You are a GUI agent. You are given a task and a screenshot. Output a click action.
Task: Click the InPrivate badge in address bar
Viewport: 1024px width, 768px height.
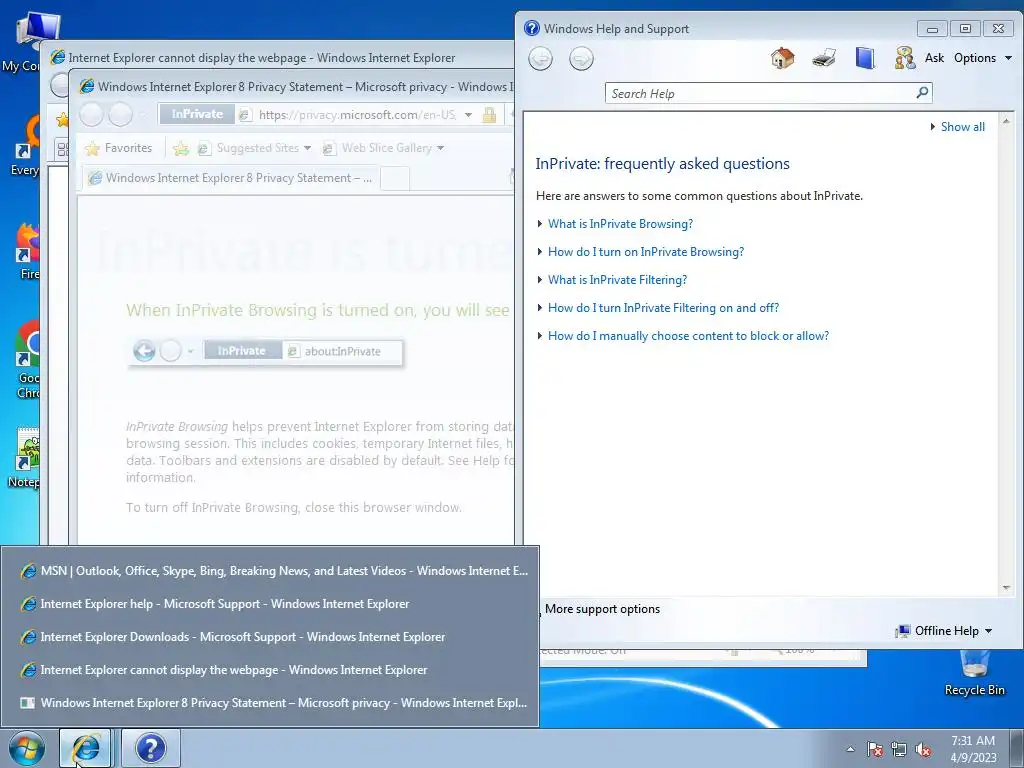pos(197,114)
